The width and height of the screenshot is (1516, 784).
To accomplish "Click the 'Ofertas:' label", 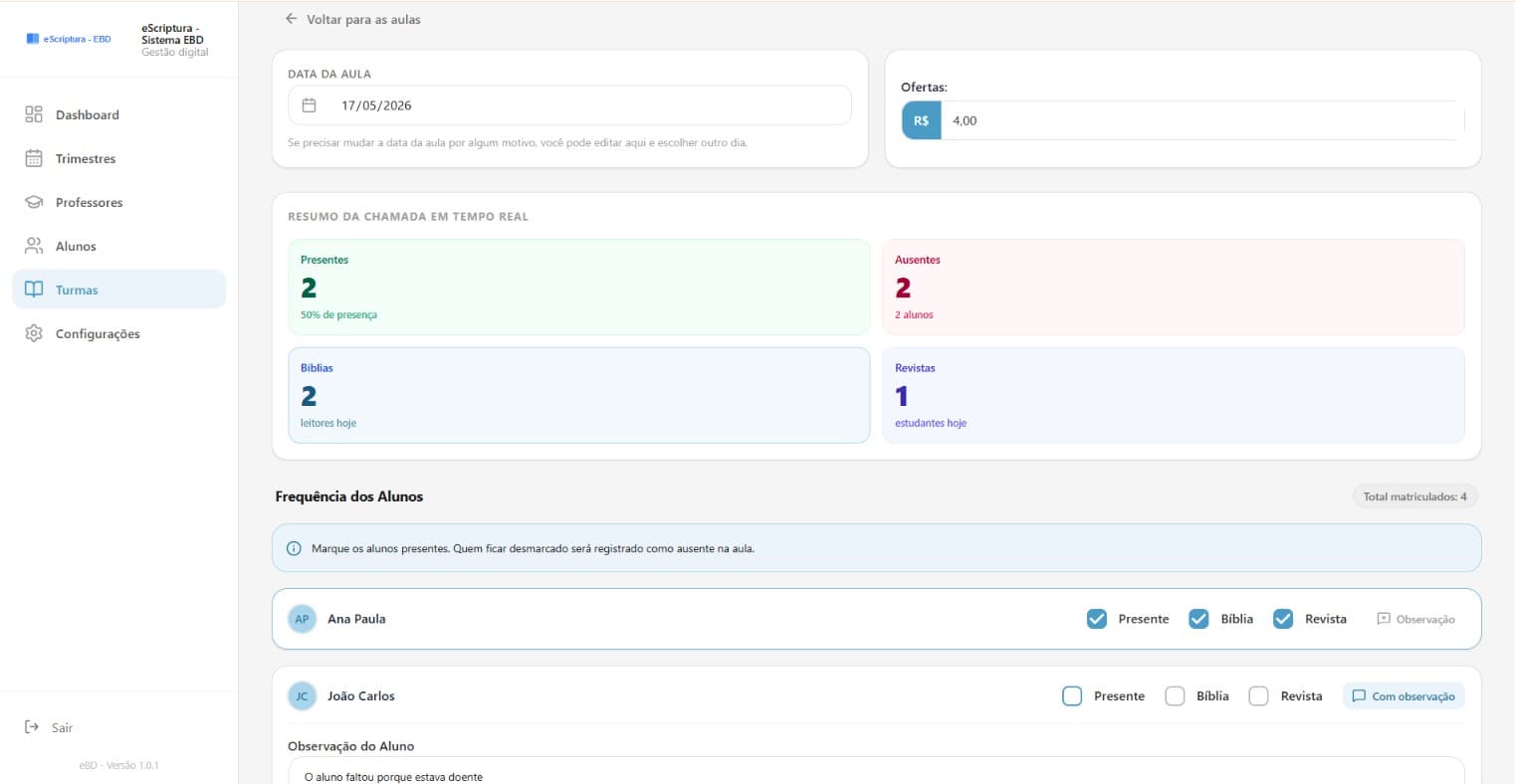I will [924, 87].
